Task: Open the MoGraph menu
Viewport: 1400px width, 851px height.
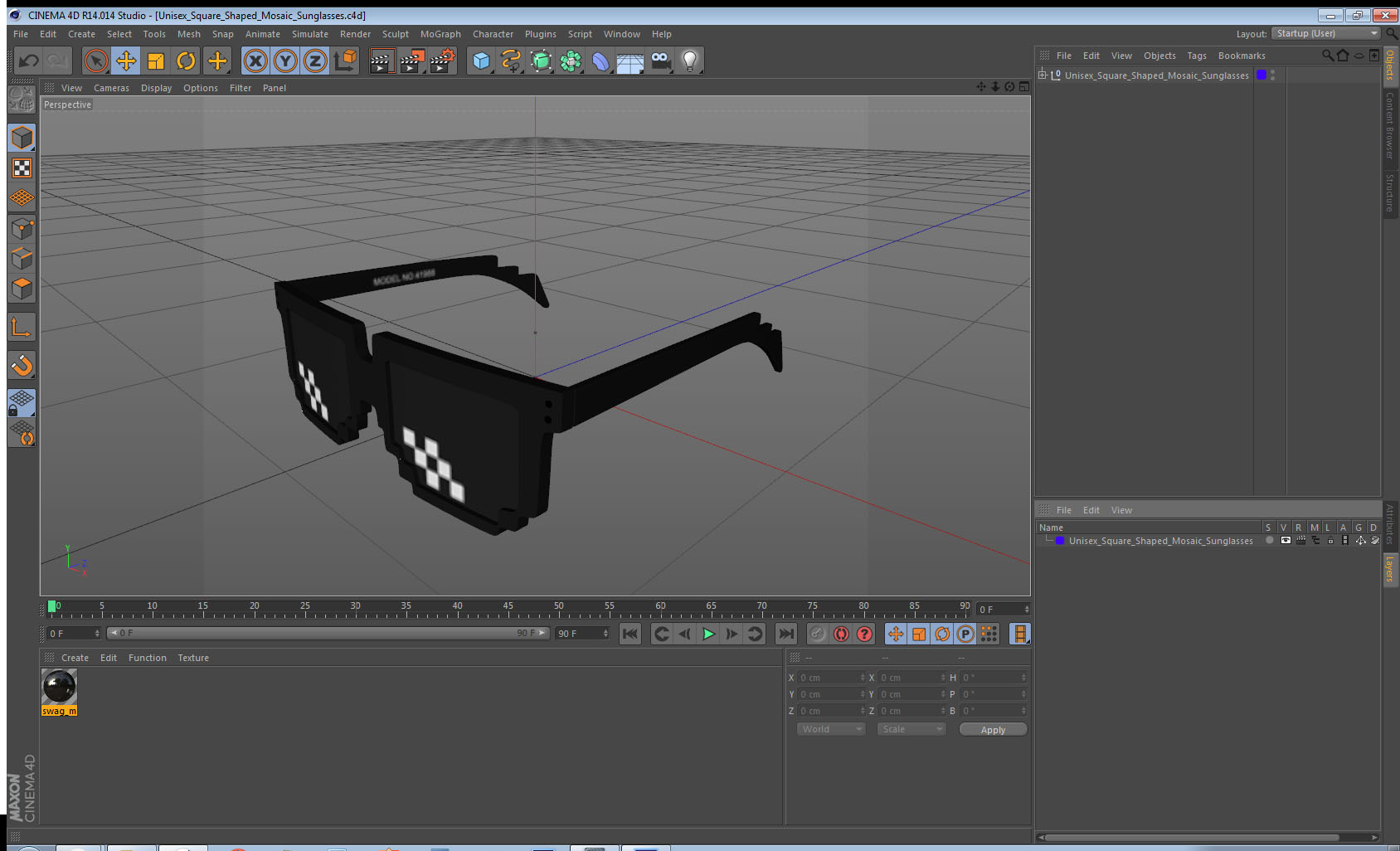Action: pyautogui.click(x=440, y=34)
